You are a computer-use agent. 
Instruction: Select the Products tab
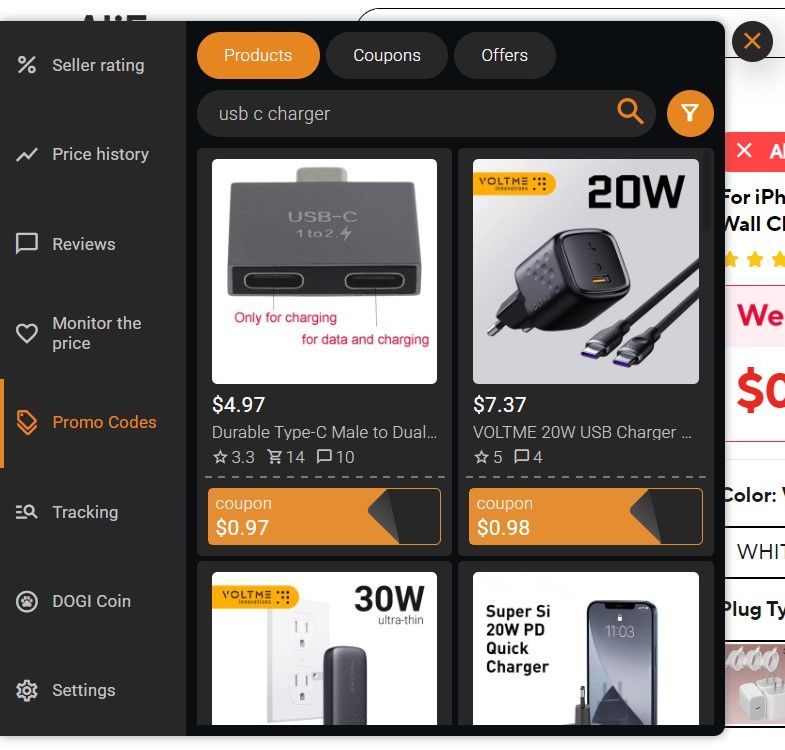click(x=258, y=55)
